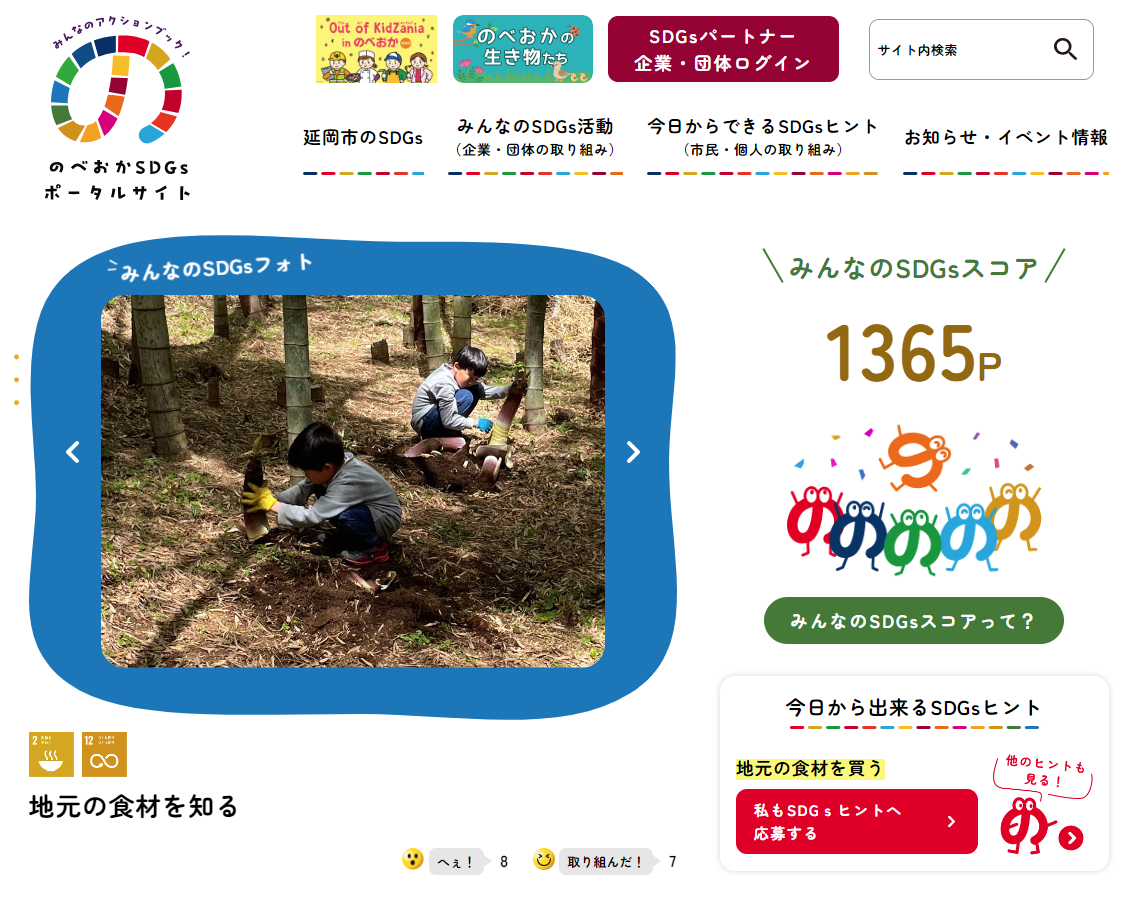Screen dimensions: 1125x907
Task: Open the Out of KidZania banner
Action: pos(377,49)
